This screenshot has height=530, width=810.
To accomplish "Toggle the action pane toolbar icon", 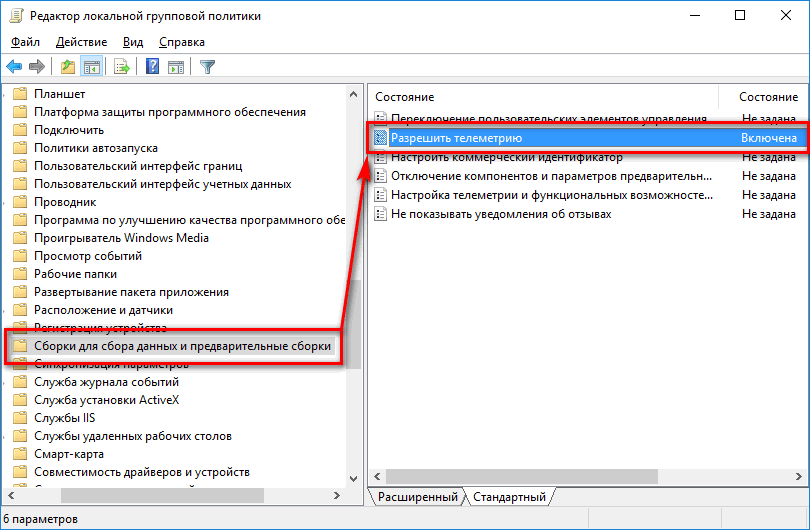I will click(176, 67).
